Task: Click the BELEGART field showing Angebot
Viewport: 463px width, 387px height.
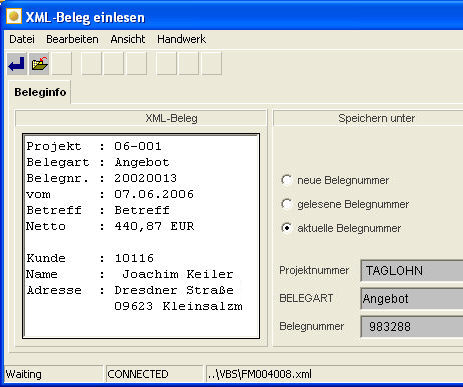Action: point(412,298)
